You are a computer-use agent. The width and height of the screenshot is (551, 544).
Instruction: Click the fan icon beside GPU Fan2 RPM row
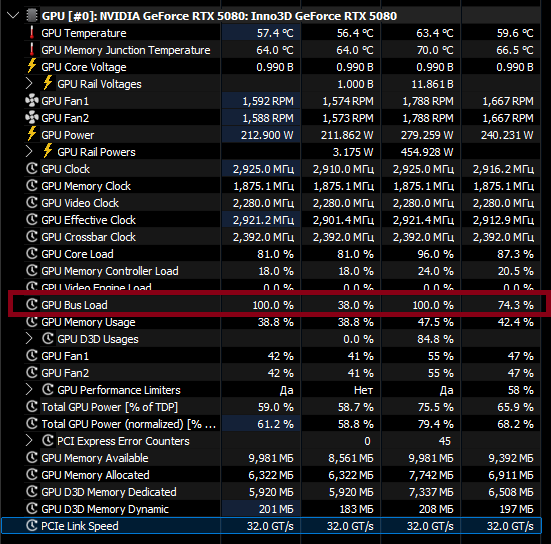click(32, 117)
